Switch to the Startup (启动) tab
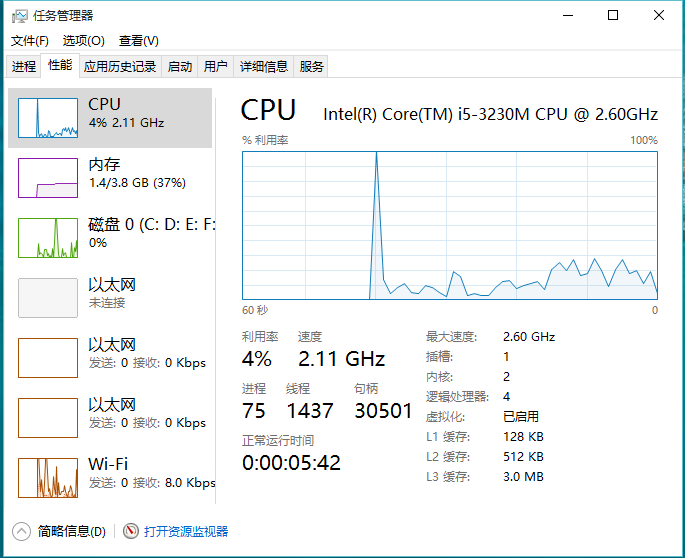The width and height of the screenshot is (685, 558). click(x=180, y=67)
